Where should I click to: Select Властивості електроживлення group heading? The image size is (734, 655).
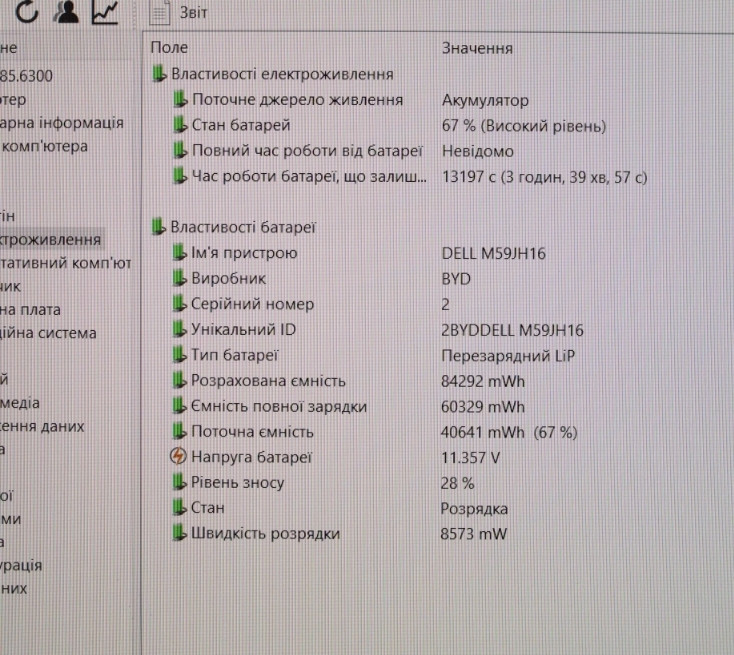pos(282,74)
